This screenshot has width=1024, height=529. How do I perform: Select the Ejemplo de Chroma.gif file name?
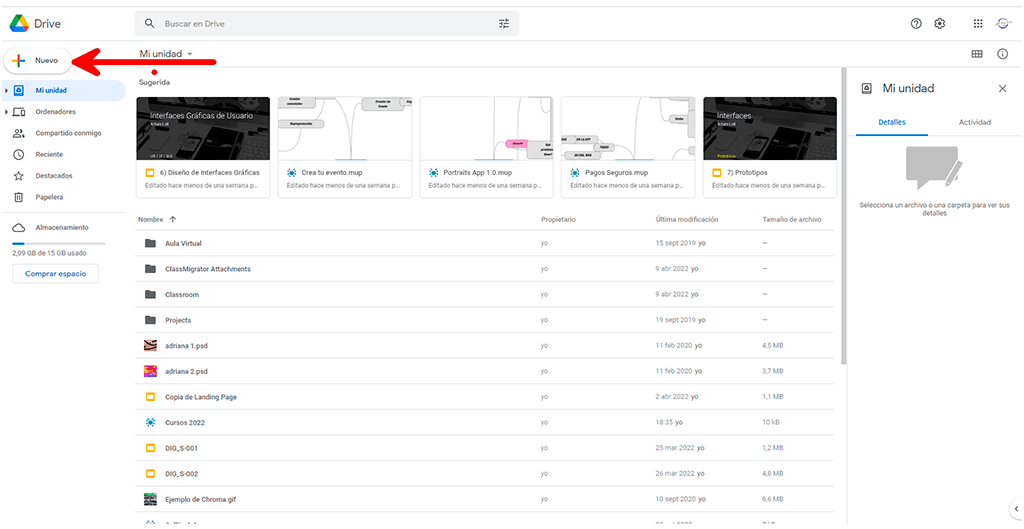(200, 500)
